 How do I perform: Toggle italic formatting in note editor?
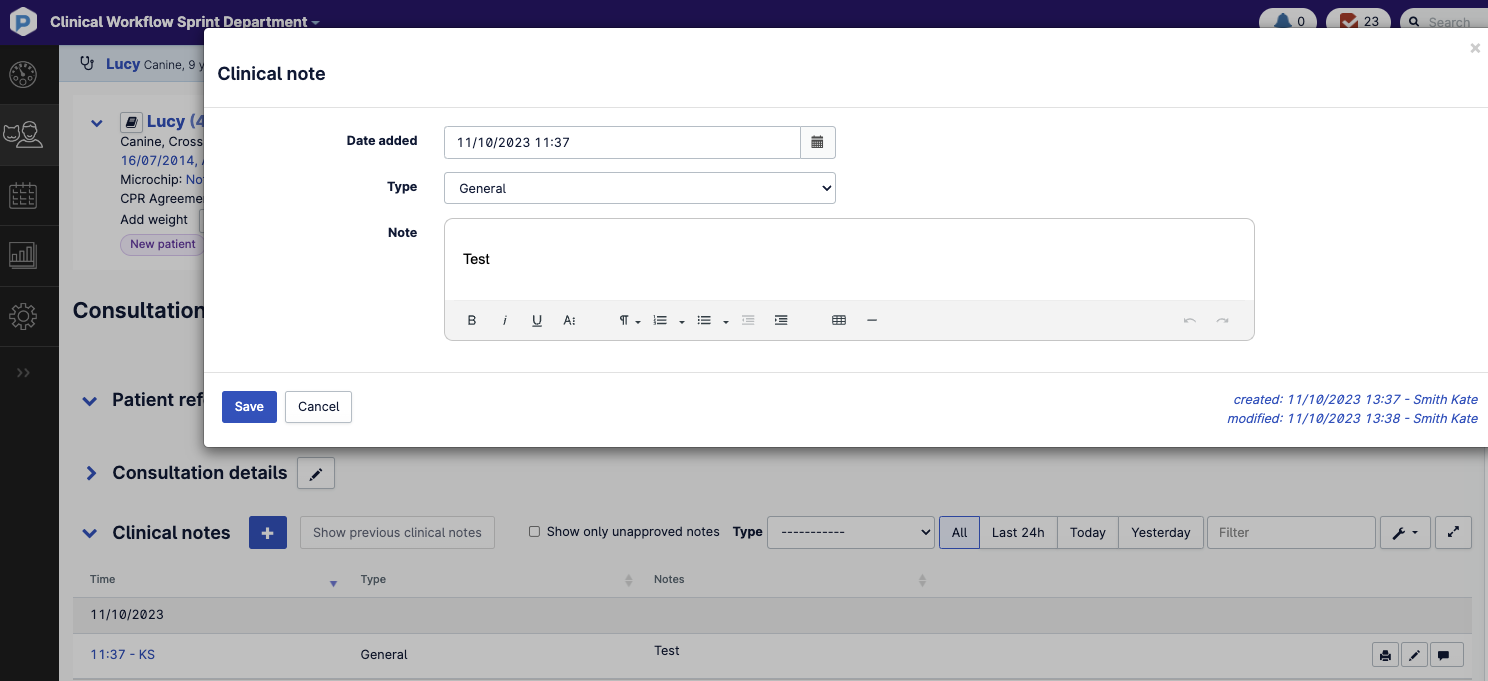click(505, 321)
